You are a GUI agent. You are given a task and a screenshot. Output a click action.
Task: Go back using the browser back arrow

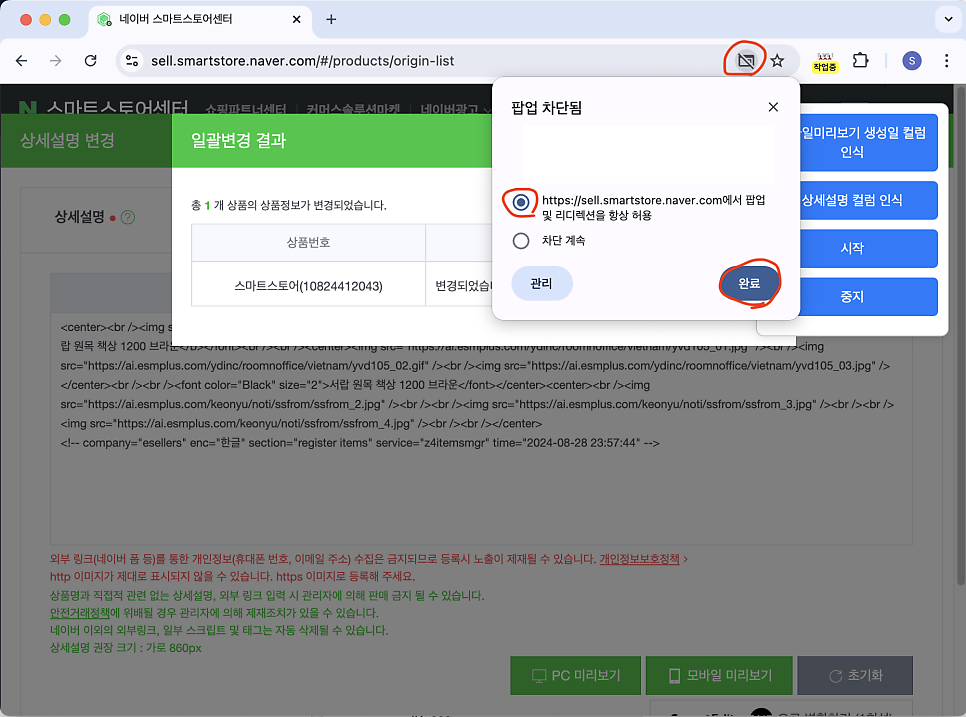coord(21,61)
